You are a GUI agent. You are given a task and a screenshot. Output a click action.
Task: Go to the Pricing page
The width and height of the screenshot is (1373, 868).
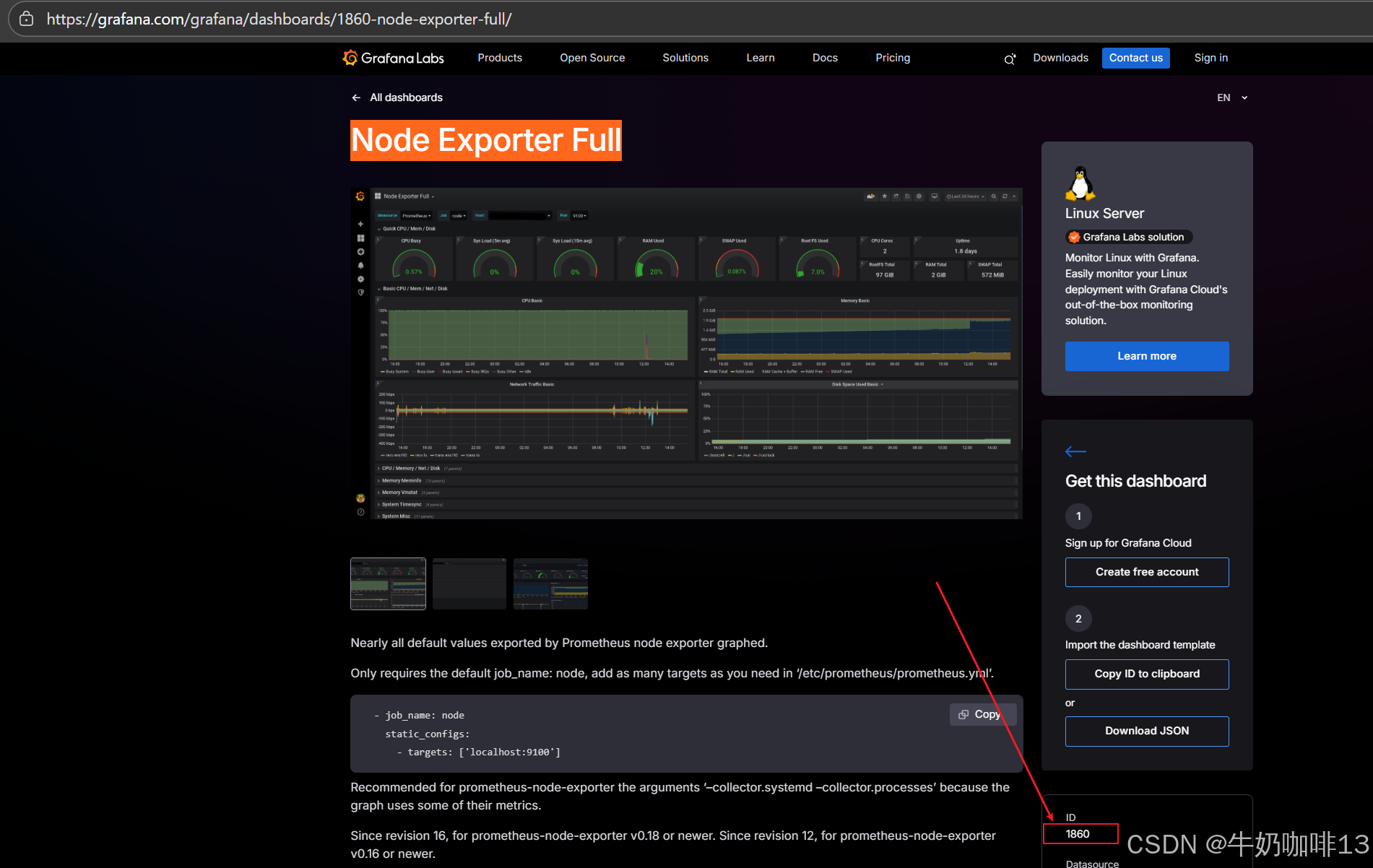893,58
